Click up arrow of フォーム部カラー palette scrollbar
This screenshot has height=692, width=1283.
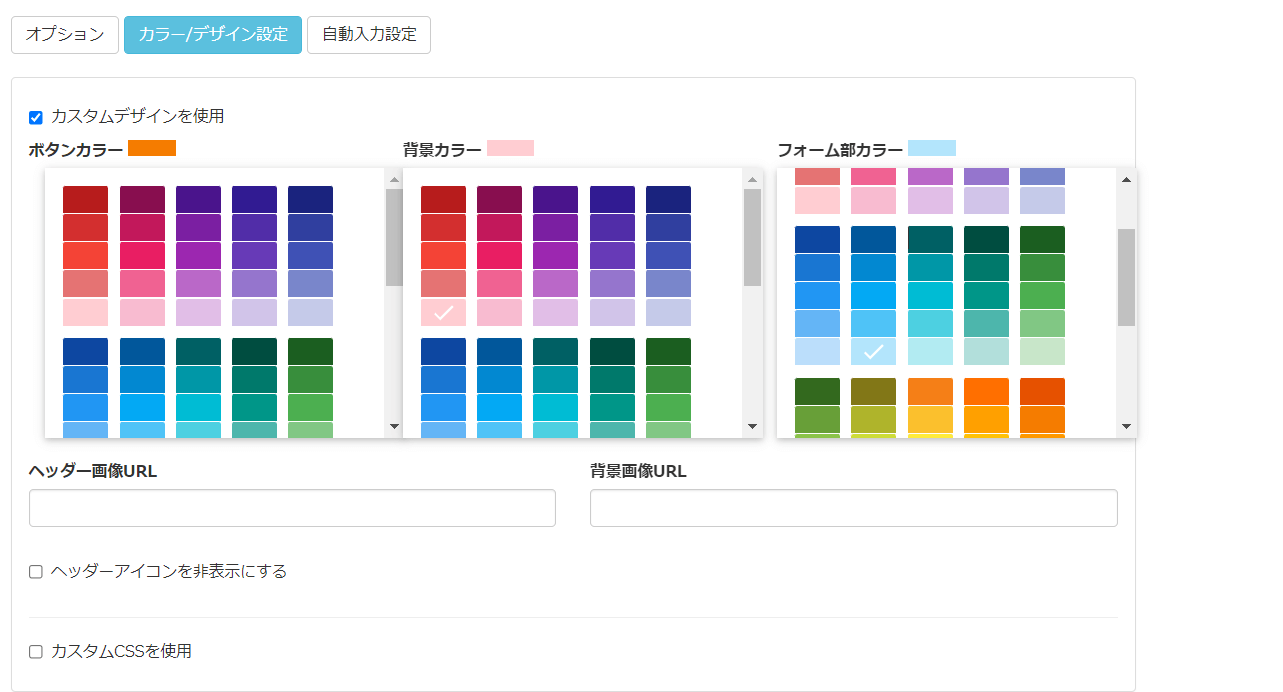pyautogui.click(x=1126, y=180)
